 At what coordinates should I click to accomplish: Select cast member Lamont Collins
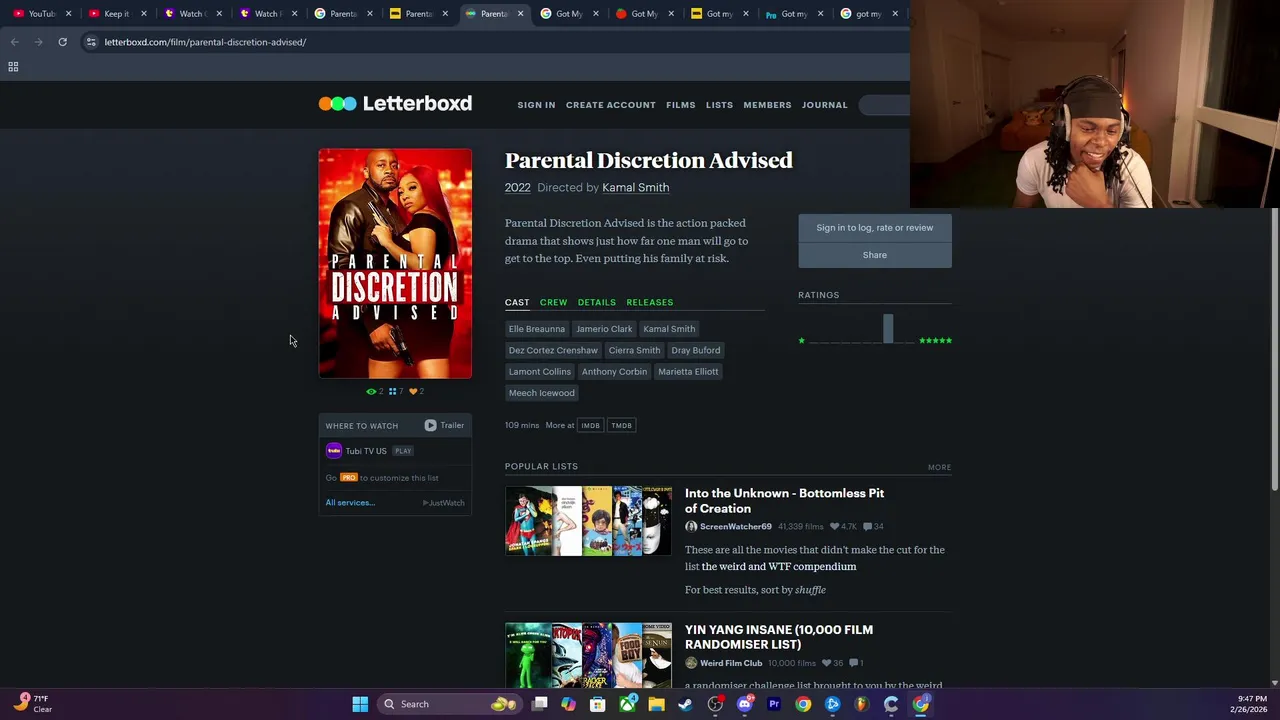540,372
